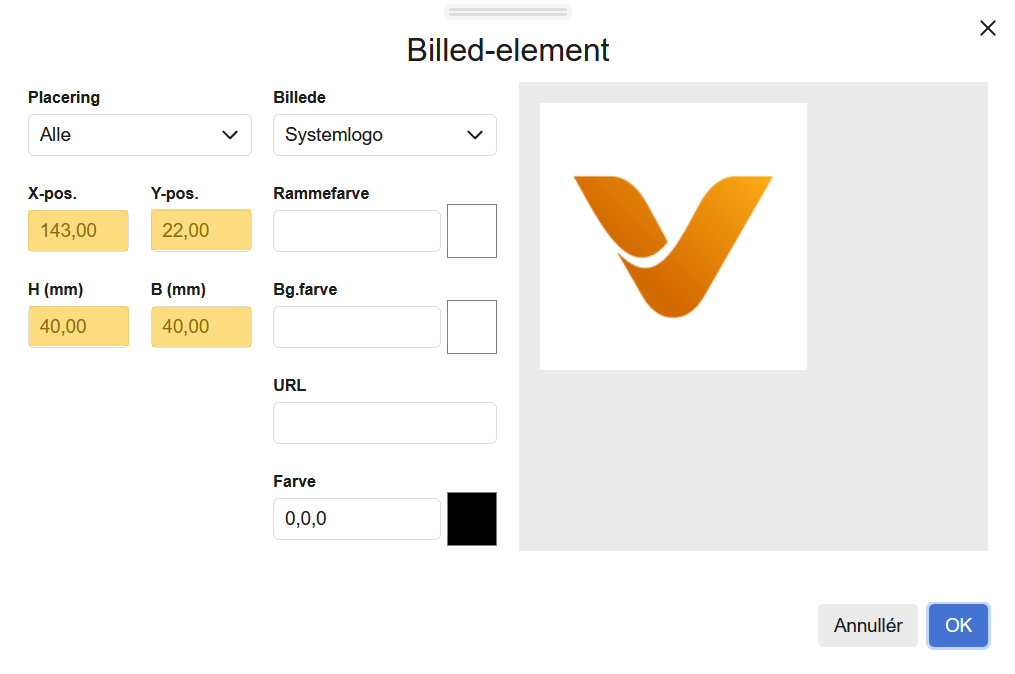
Task: Open the Billede dropdown showing Systemlogo
Action: [x=384, y=134]
